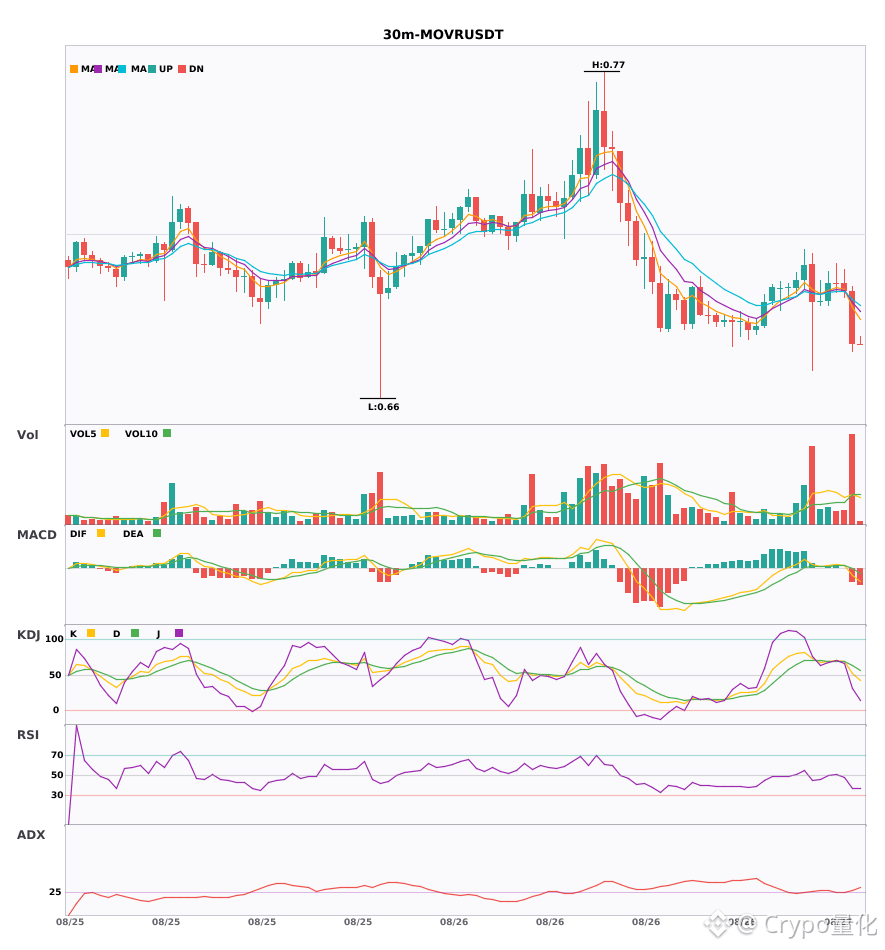The image size is (885, 950).
Task: Click the DEA green legend swatch
Action: (157, 533)
